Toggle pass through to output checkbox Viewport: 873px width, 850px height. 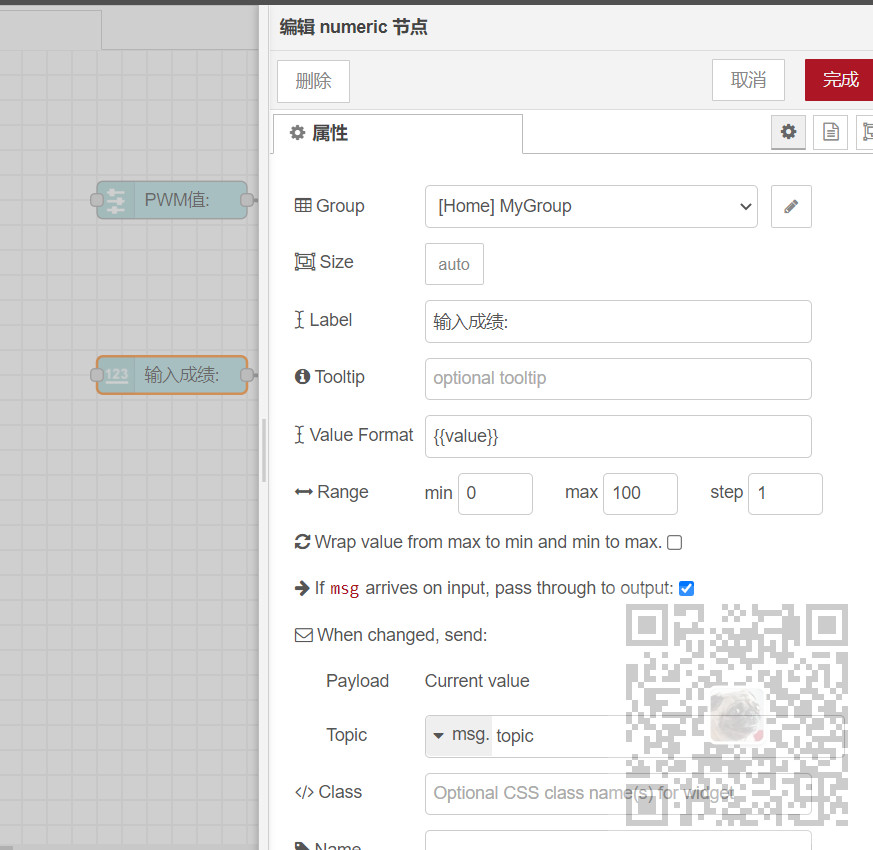point(686,588)
